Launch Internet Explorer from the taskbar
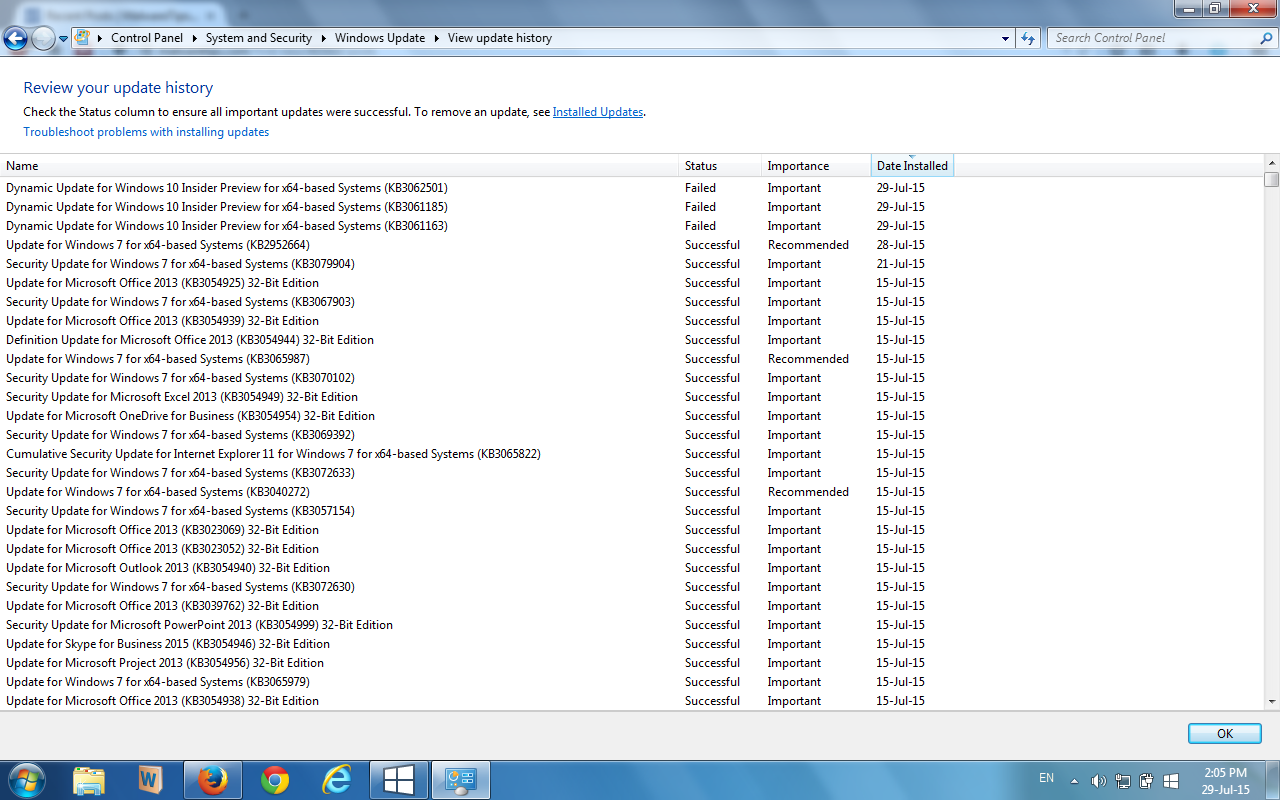 (x=337, y=780)
